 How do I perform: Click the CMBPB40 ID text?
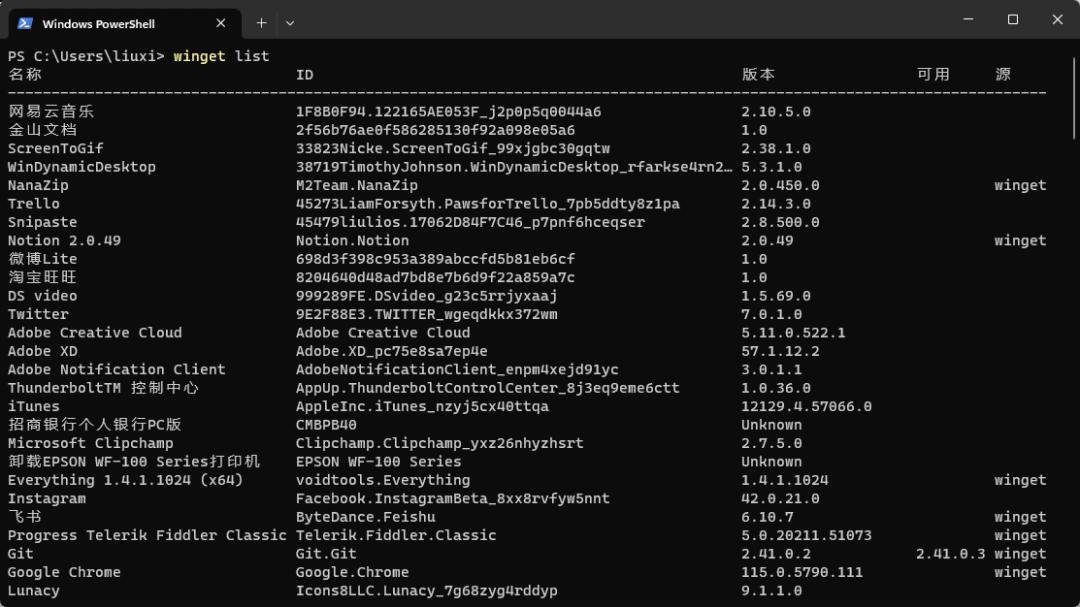tap(326, 424)
